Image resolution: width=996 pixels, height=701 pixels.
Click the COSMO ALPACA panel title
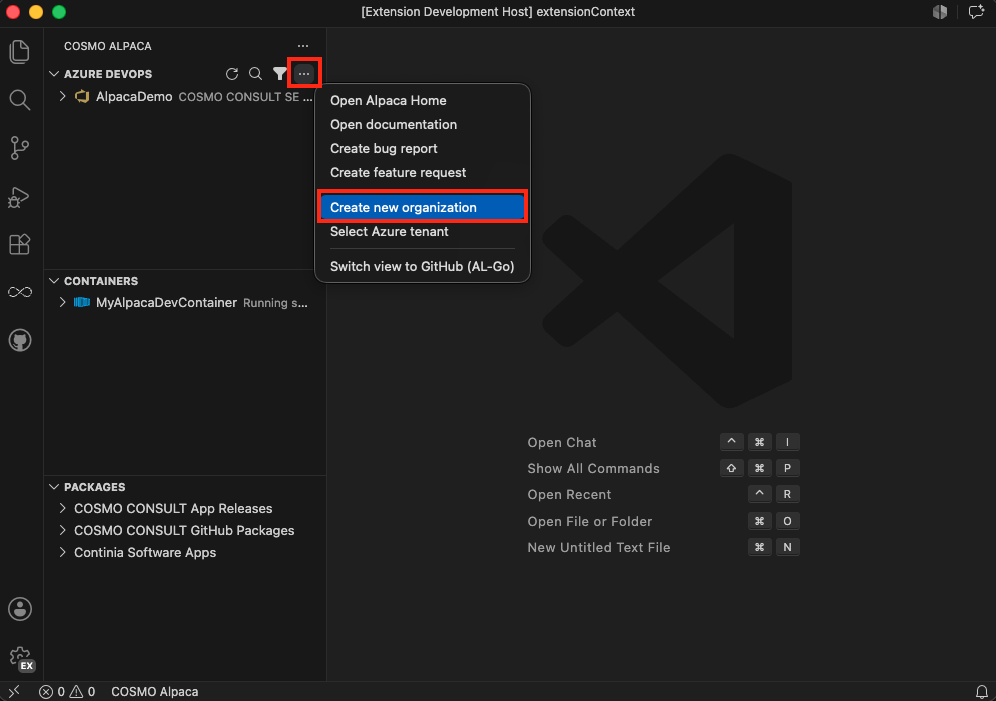click(107, 46)
